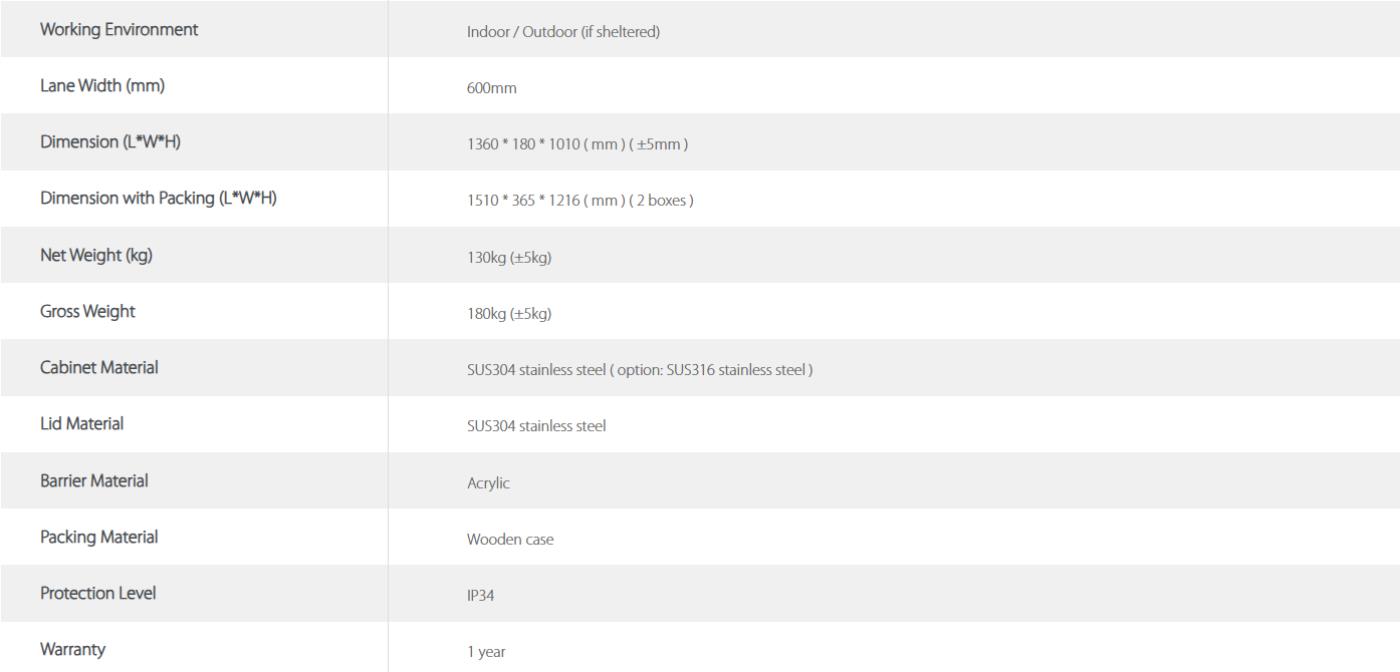Image resolution: width=1400 pixels, height=672 pixels.
Task: Select the Indoor / Outdoor value text
Action: pos(563,32)
